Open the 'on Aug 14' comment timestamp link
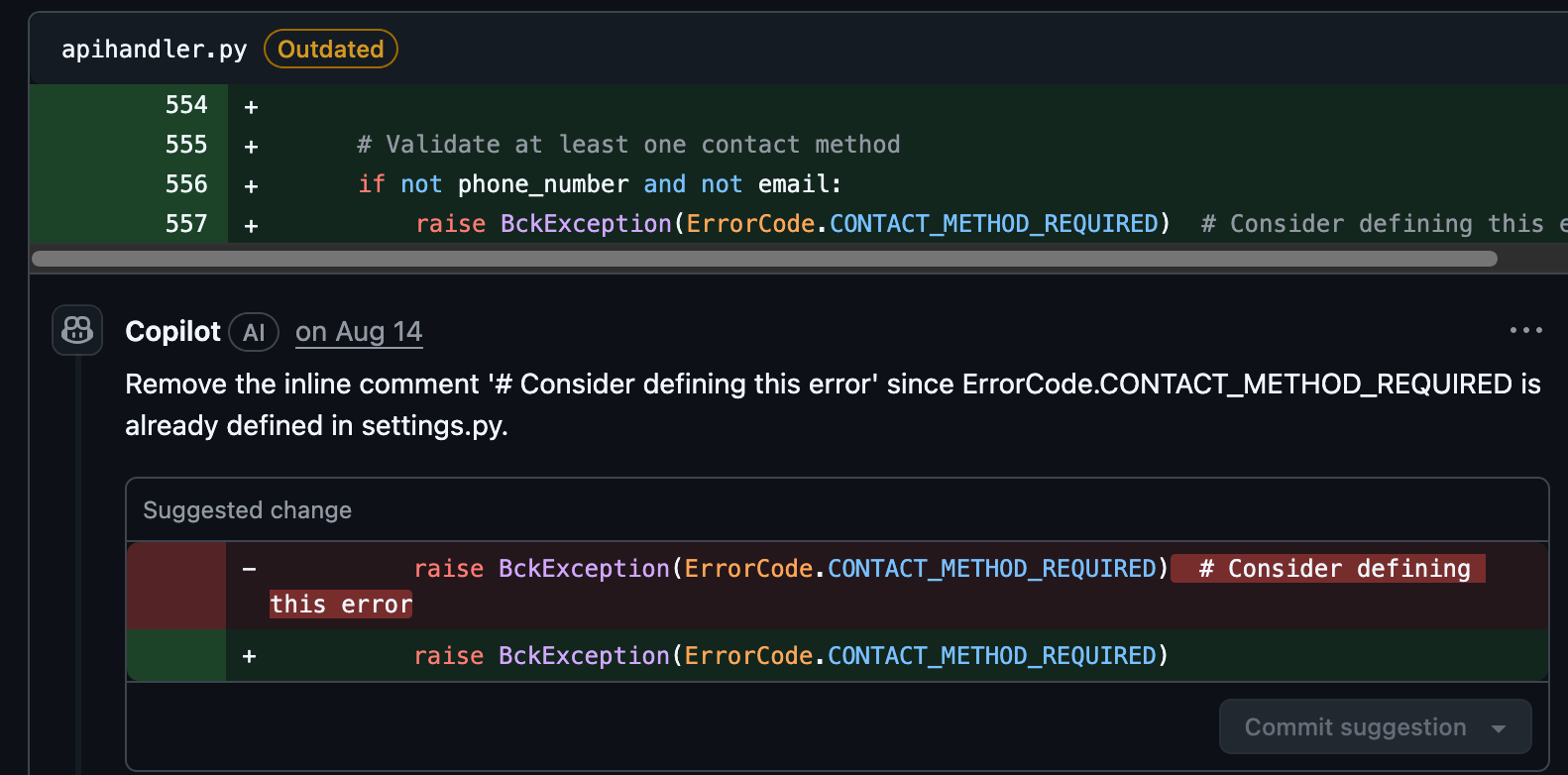The height and width of the screenshot is (775, 1568). point(359,332)
